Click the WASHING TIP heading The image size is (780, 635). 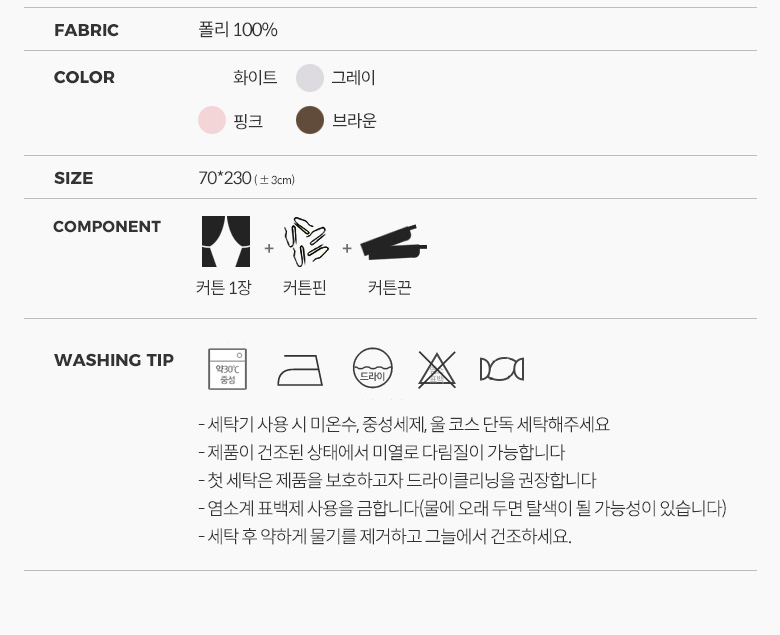[x=114, y=360]
